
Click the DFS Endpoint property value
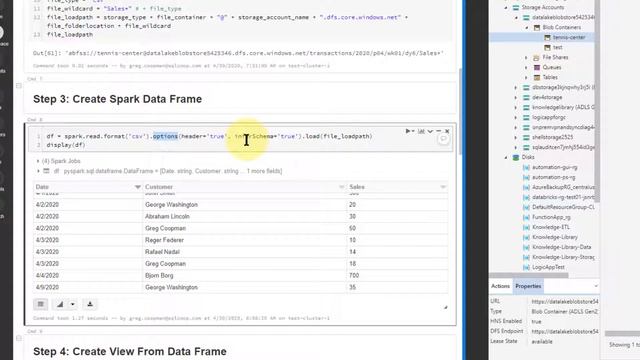click(565, 331)
